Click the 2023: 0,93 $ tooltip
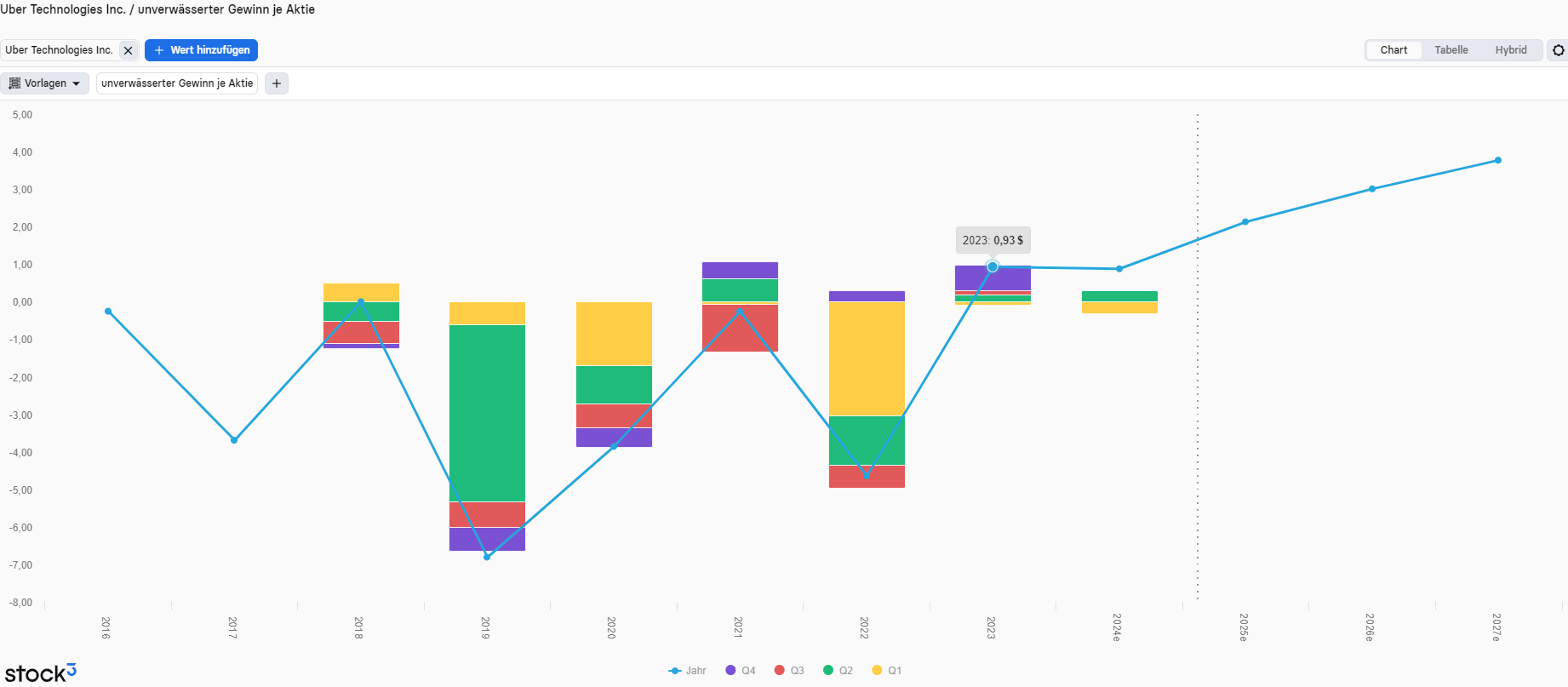The width and height of the screenshot is (1568, 687). click(993, 240)
